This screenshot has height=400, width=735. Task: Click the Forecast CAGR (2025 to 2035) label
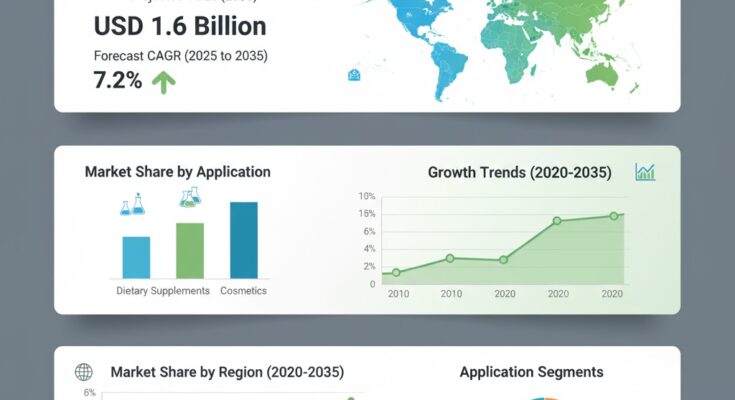(x=181, y=56)
